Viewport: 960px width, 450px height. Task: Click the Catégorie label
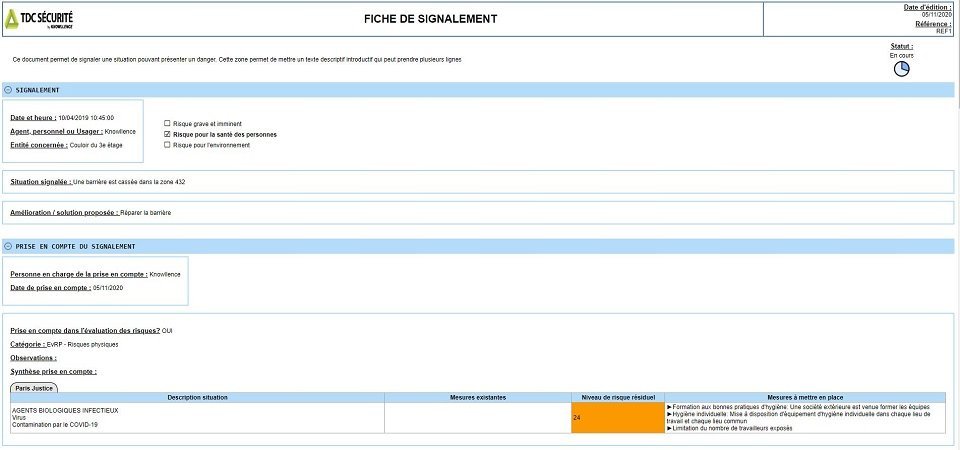28,344
